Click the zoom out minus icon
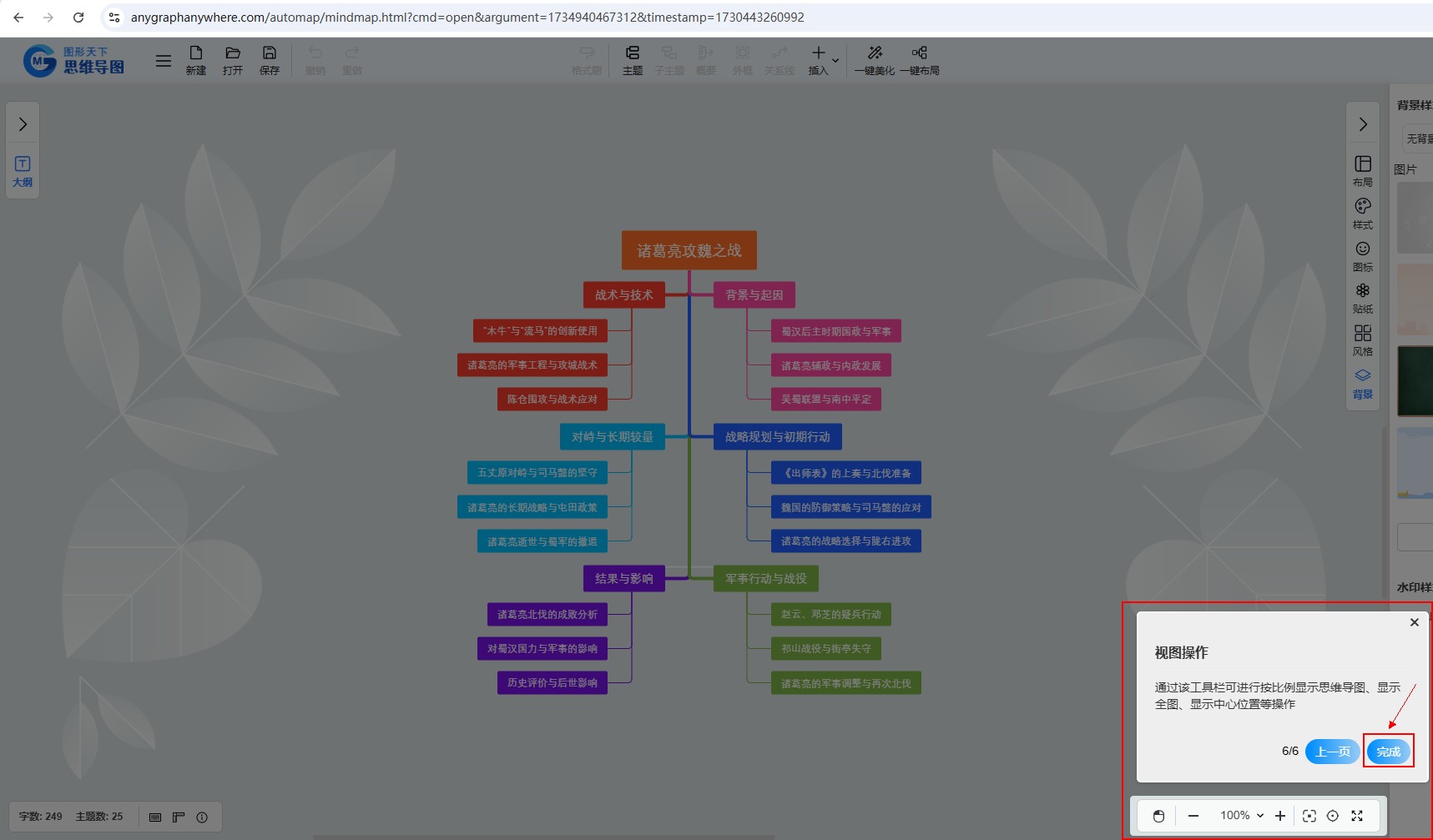The image size is (1433, 840). (1193, 816)
